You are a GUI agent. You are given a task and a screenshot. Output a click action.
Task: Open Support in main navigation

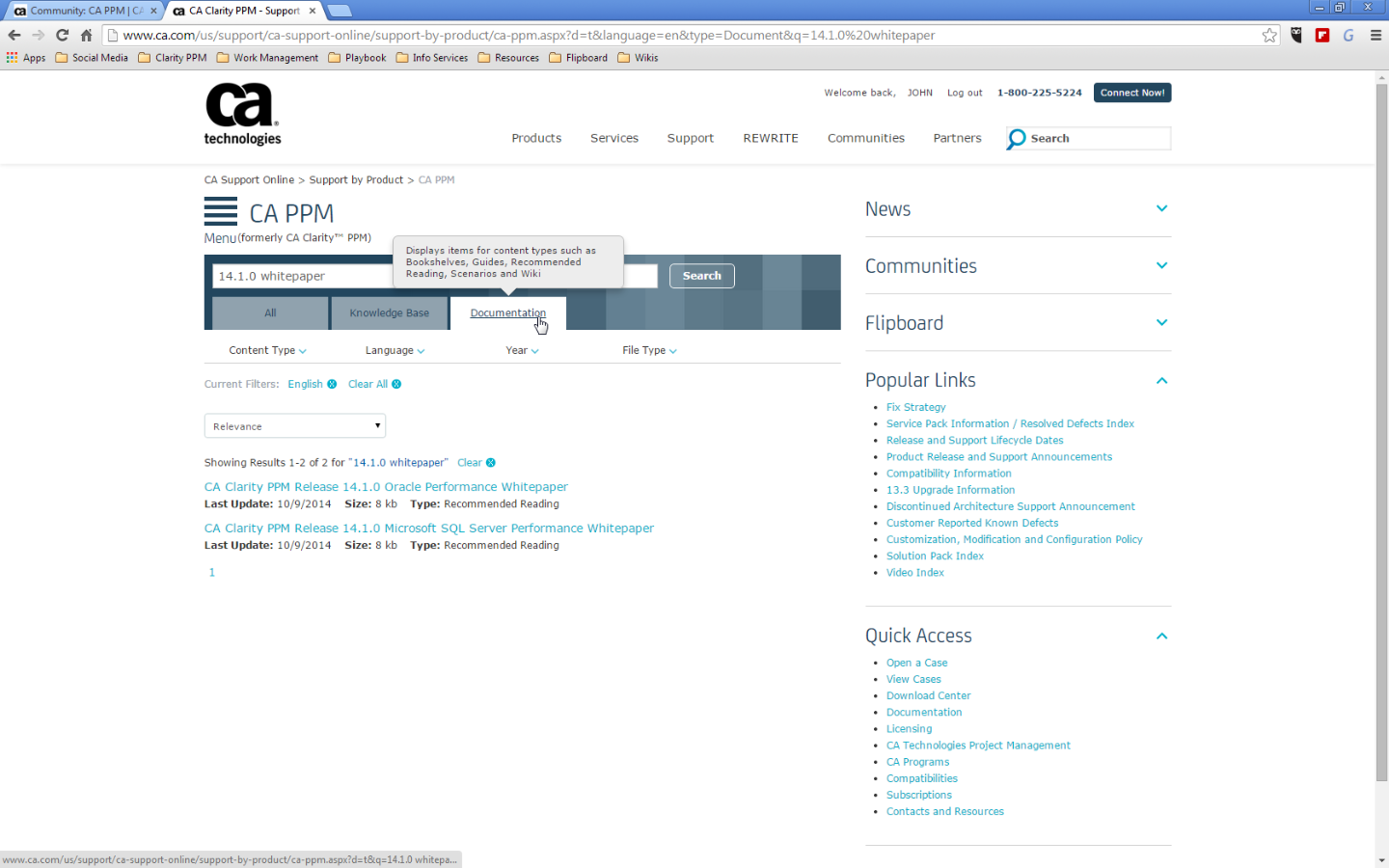(x=691, y=138)
